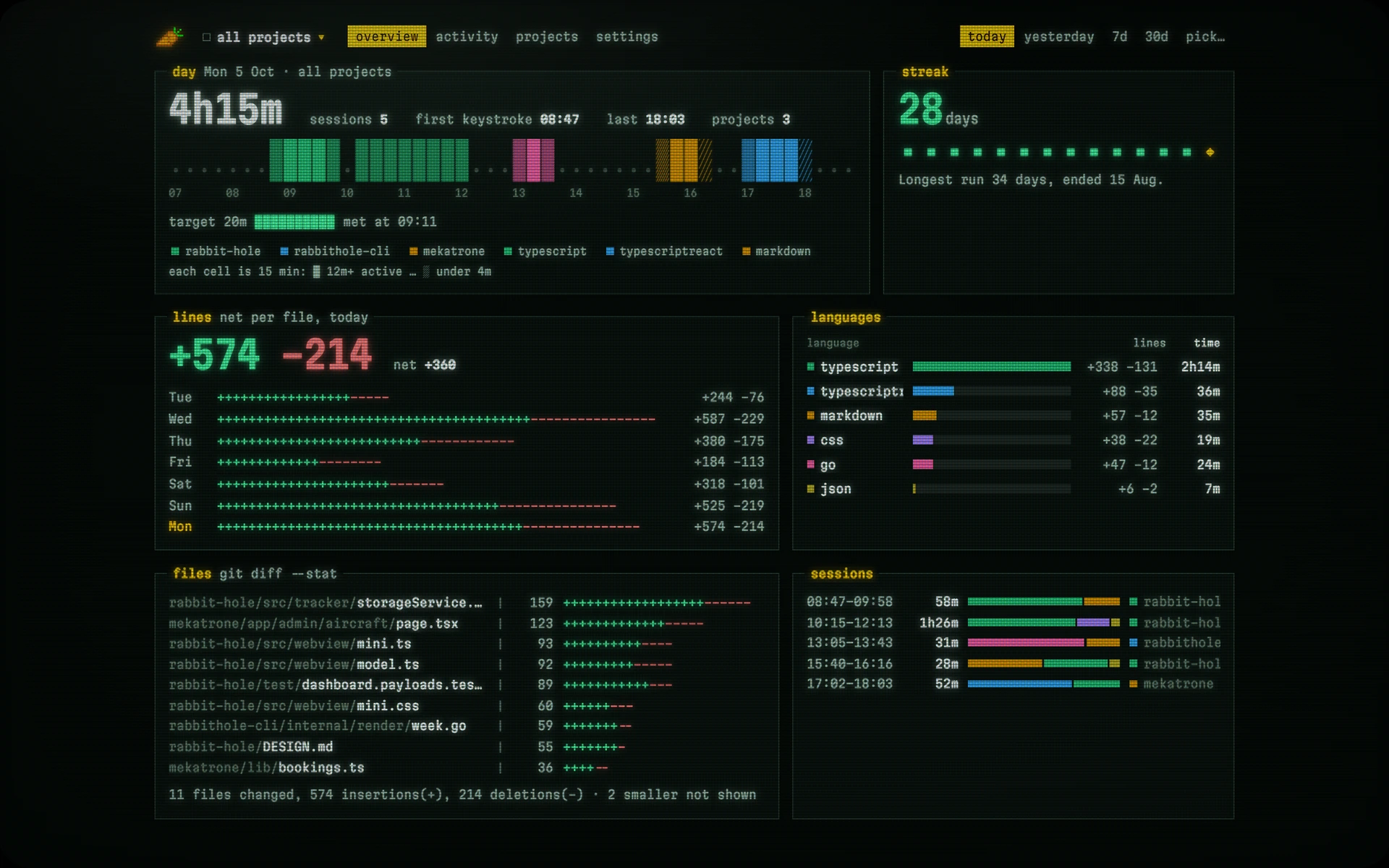Click the rabbithole blue square in sessions
The width and height of the screenshot is (1389, 868).
point(1133,642)
